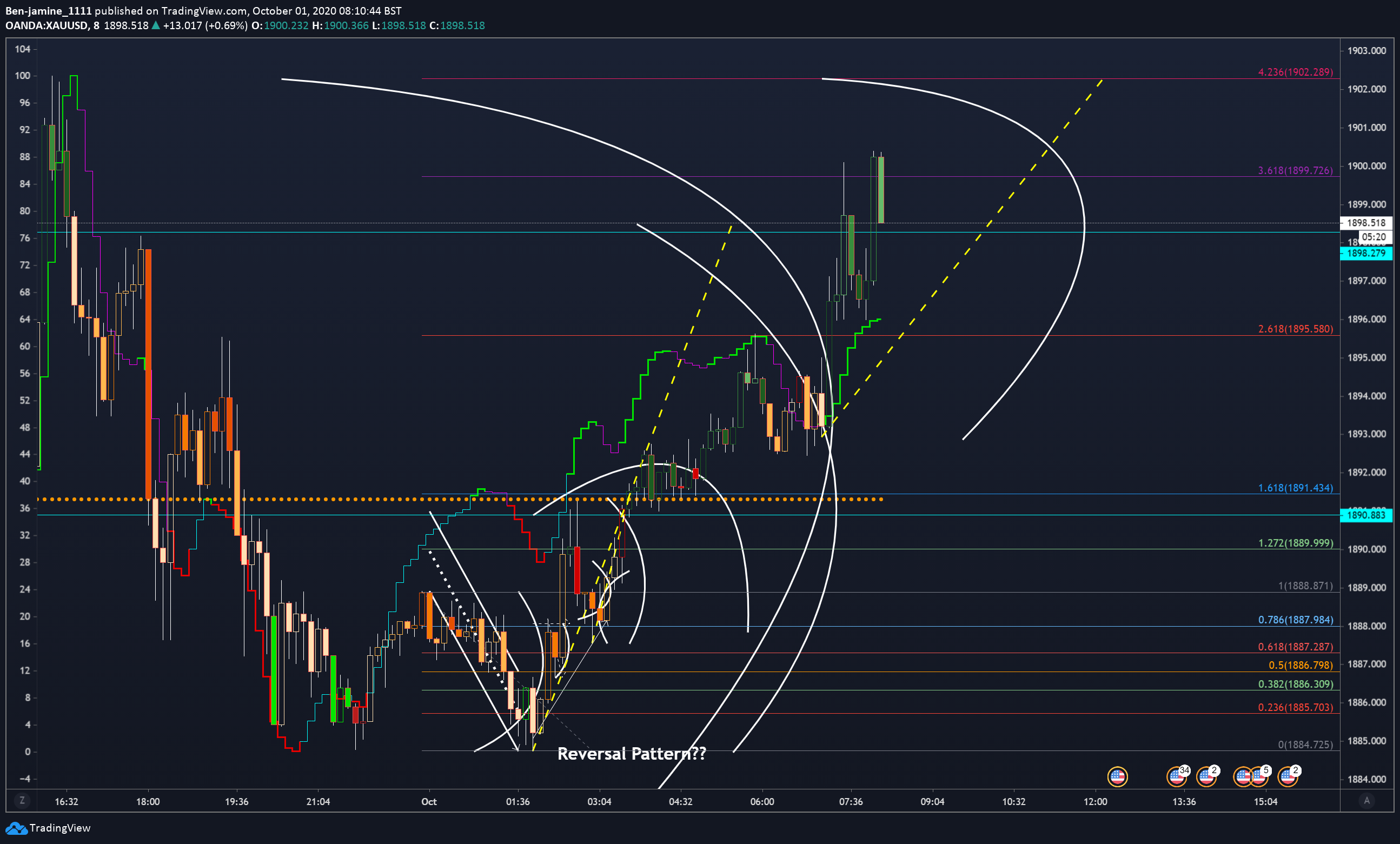Select the 3.618(1899.726) Fibonacci level label

(x=1296, y=170)
